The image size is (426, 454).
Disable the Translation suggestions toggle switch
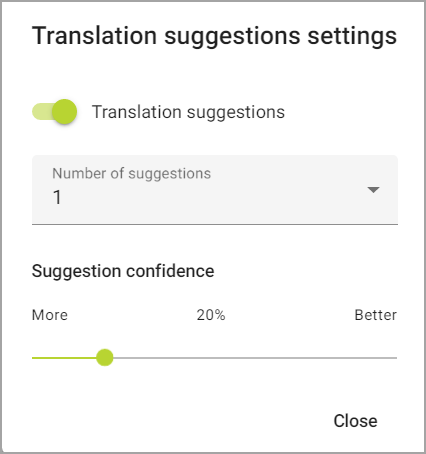pyautogui.click(x=55, y=112)
